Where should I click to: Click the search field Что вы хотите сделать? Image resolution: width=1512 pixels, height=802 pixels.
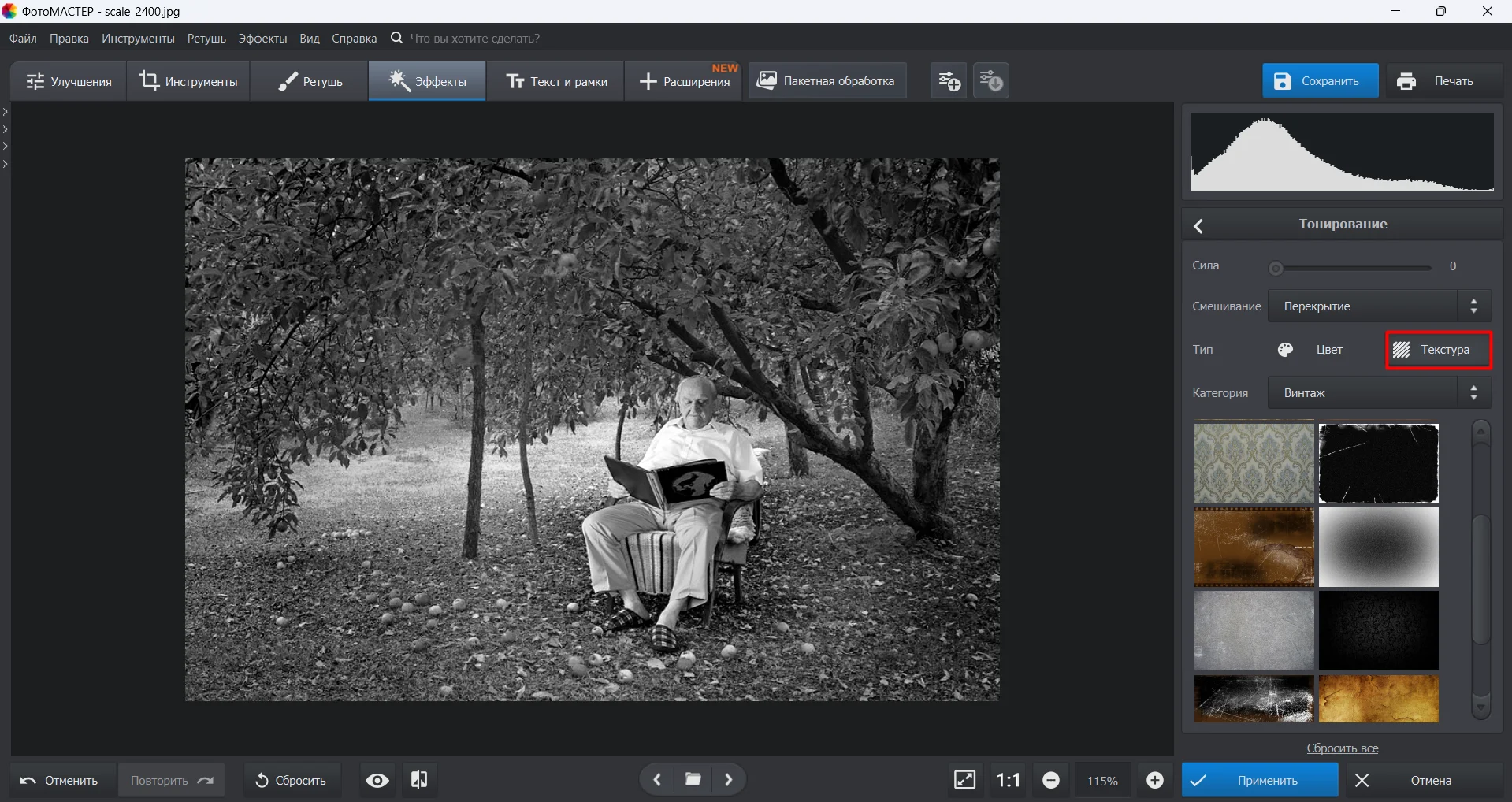tap(474, 38)
